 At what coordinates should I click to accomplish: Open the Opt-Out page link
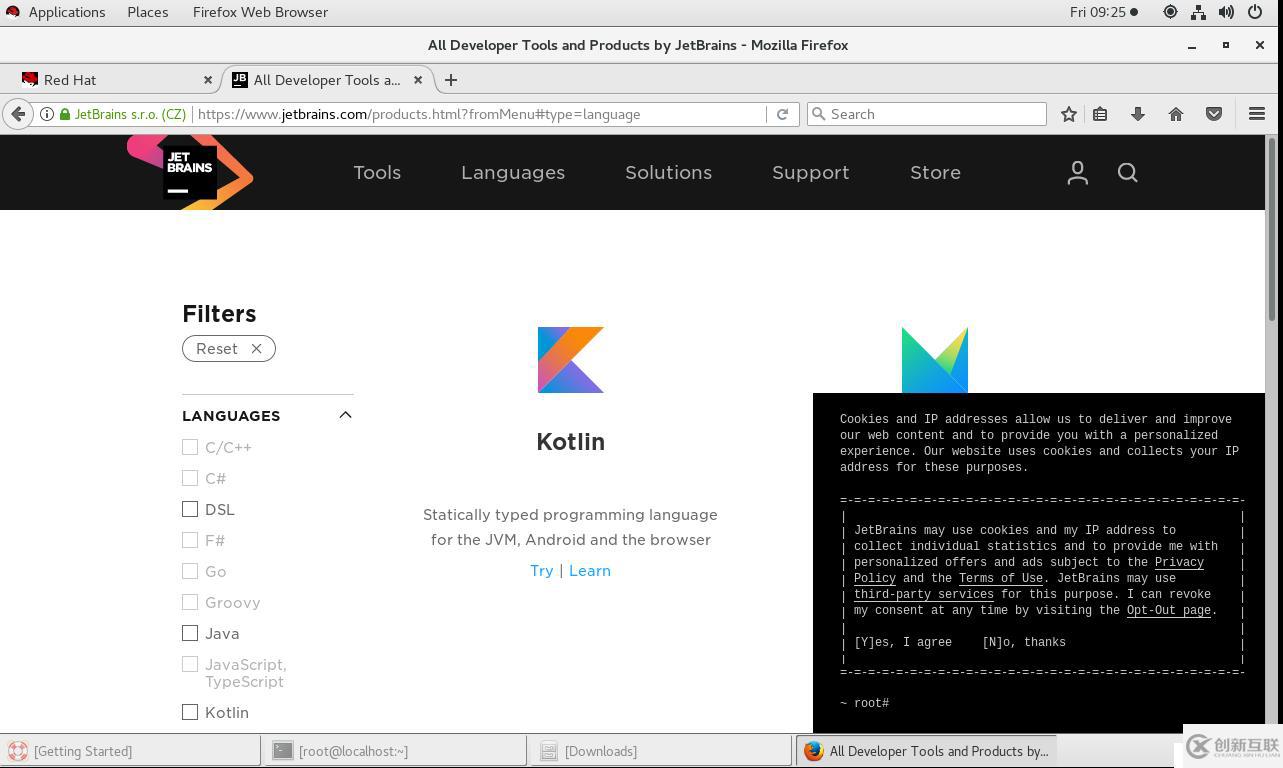click(x=1169, y=610)
